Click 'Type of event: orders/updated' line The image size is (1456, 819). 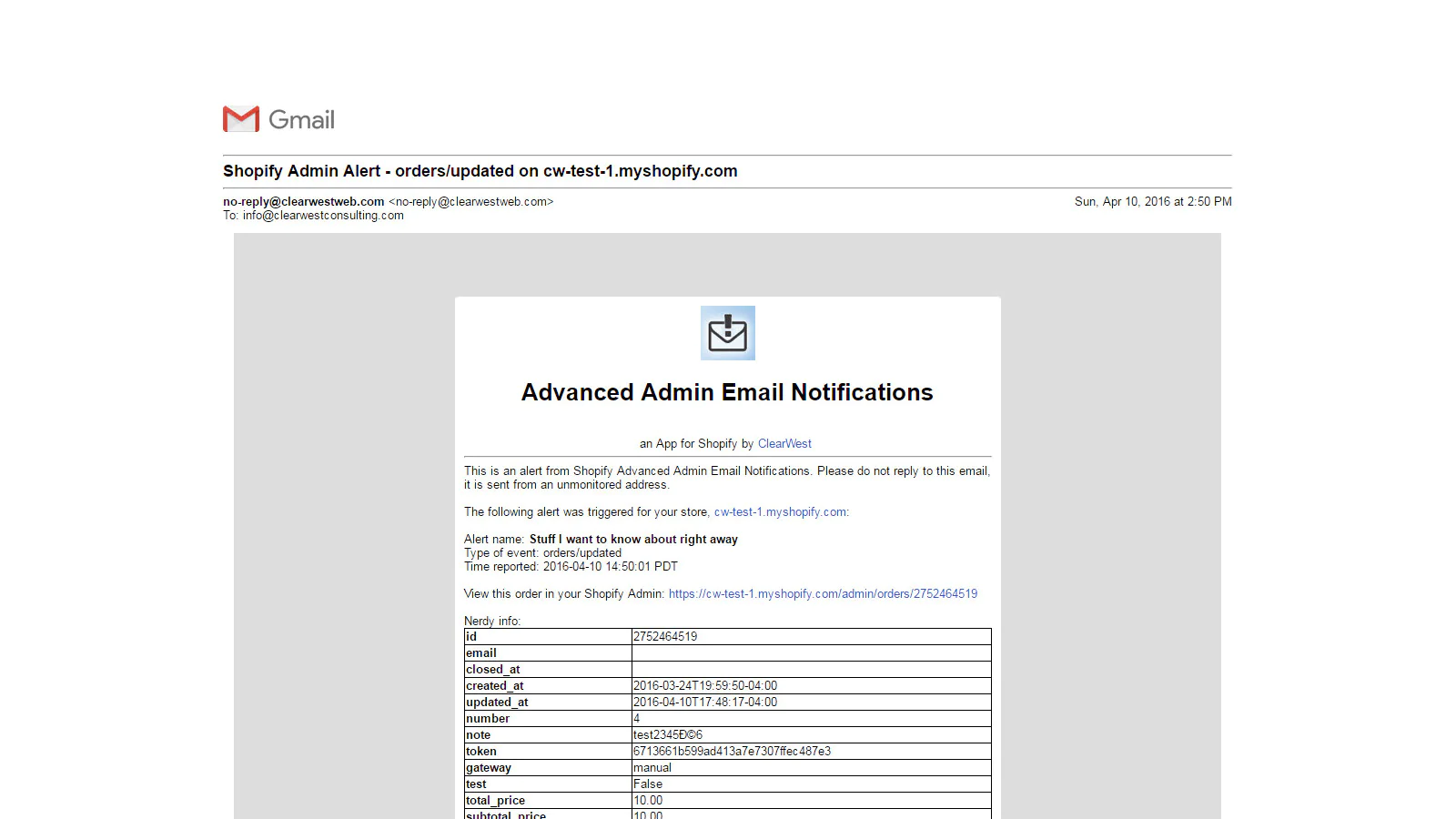click(543, 553)
